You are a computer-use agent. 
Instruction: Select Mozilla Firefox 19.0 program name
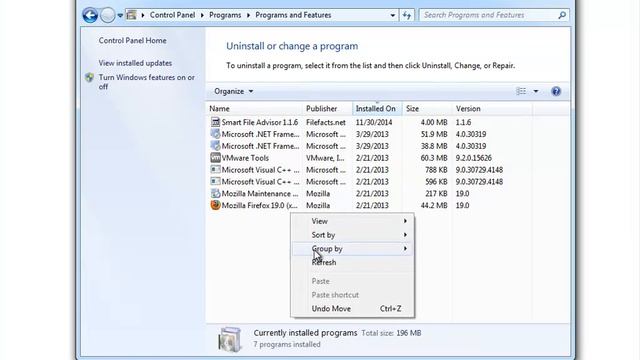pos(260,205)
